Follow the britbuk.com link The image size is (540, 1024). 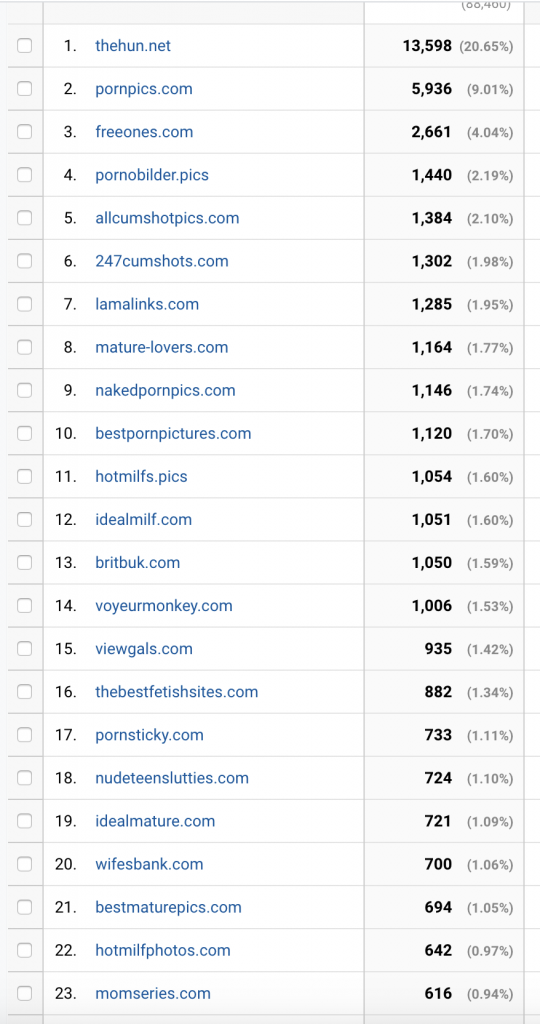(x=138, y=563)
